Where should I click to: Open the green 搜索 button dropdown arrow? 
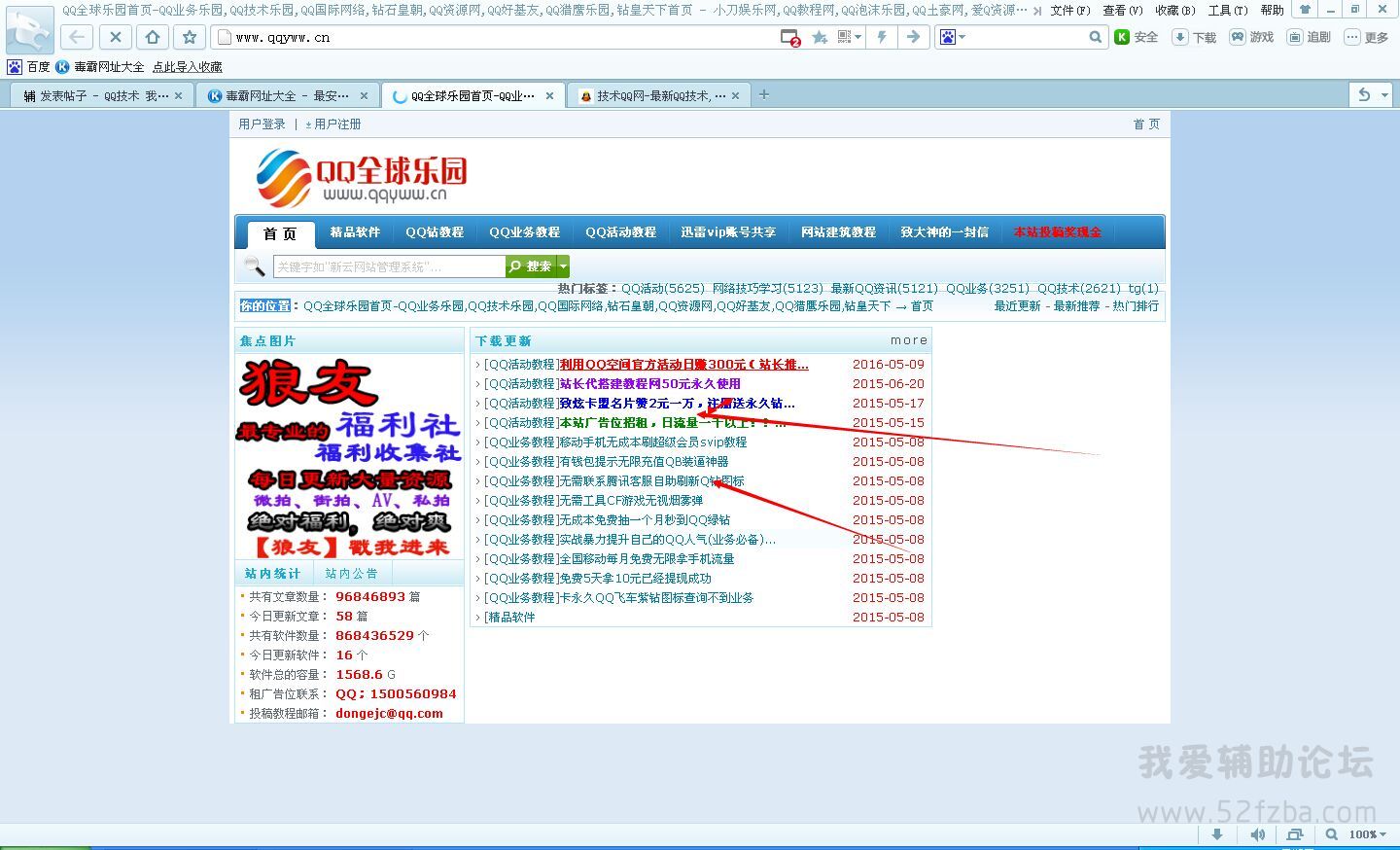point(563,266)
